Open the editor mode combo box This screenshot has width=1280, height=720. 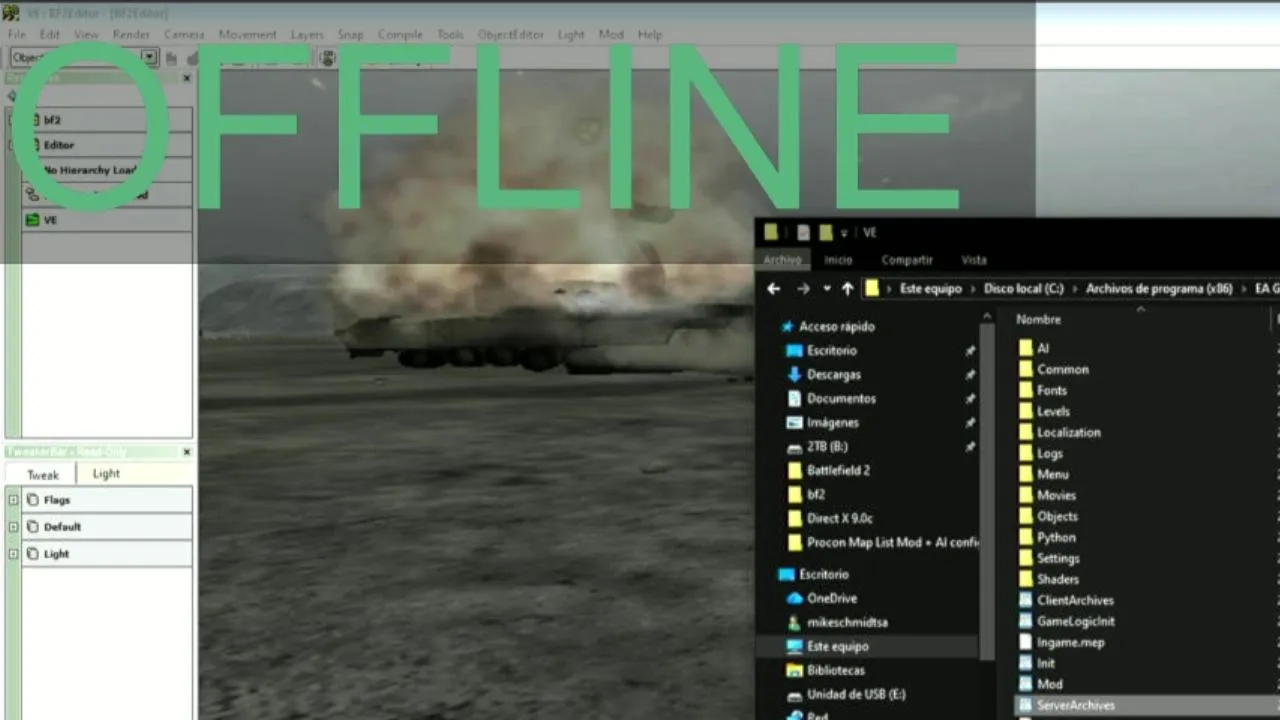pyautogui.click(x=84, y=58)
